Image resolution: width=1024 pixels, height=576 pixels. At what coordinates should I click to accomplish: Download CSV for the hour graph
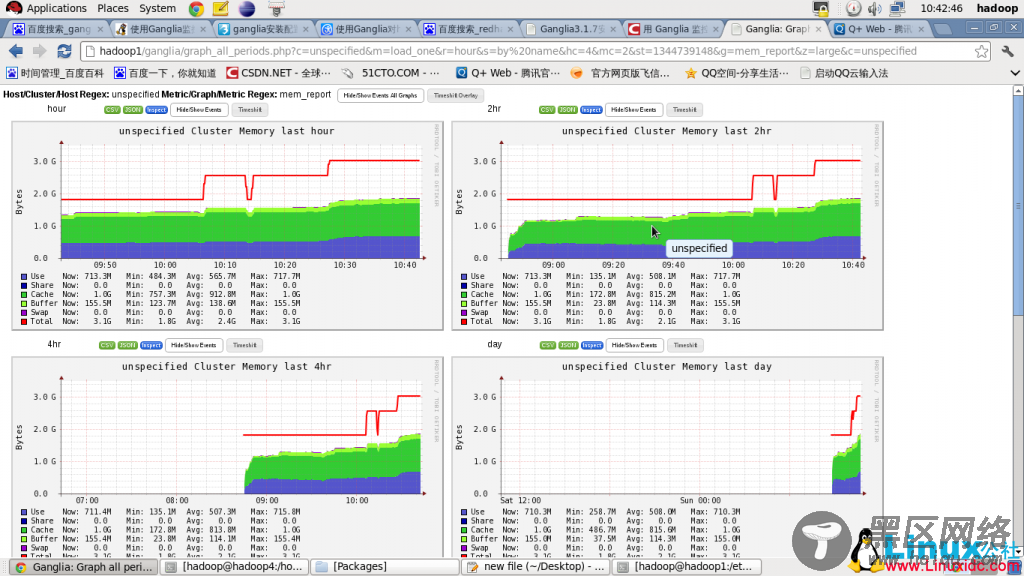(112, 110)
